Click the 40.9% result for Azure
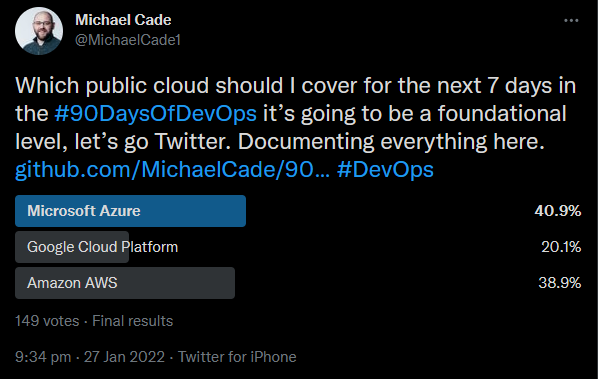Viewport: 598px width, 379px height. [558, 211]
